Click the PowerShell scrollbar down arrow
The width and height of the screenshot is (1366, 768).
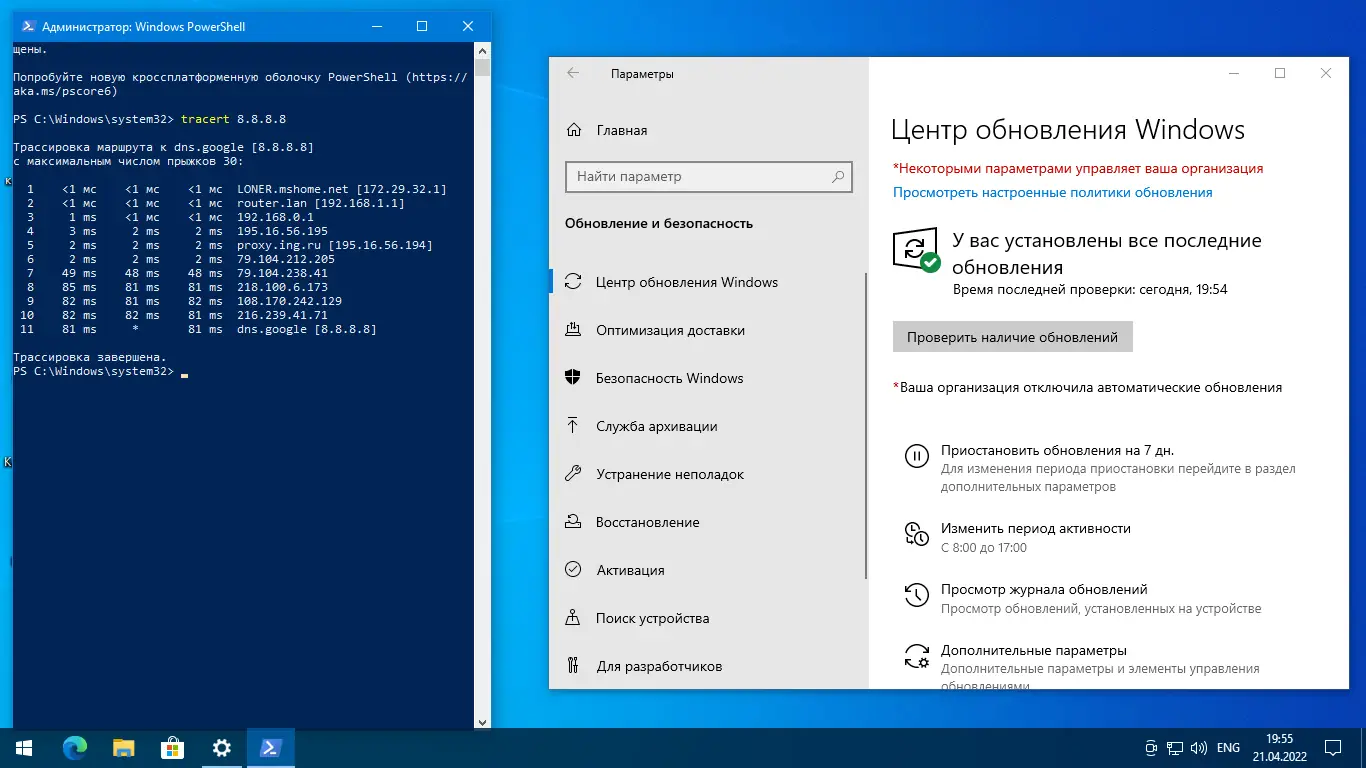point(483,721)
